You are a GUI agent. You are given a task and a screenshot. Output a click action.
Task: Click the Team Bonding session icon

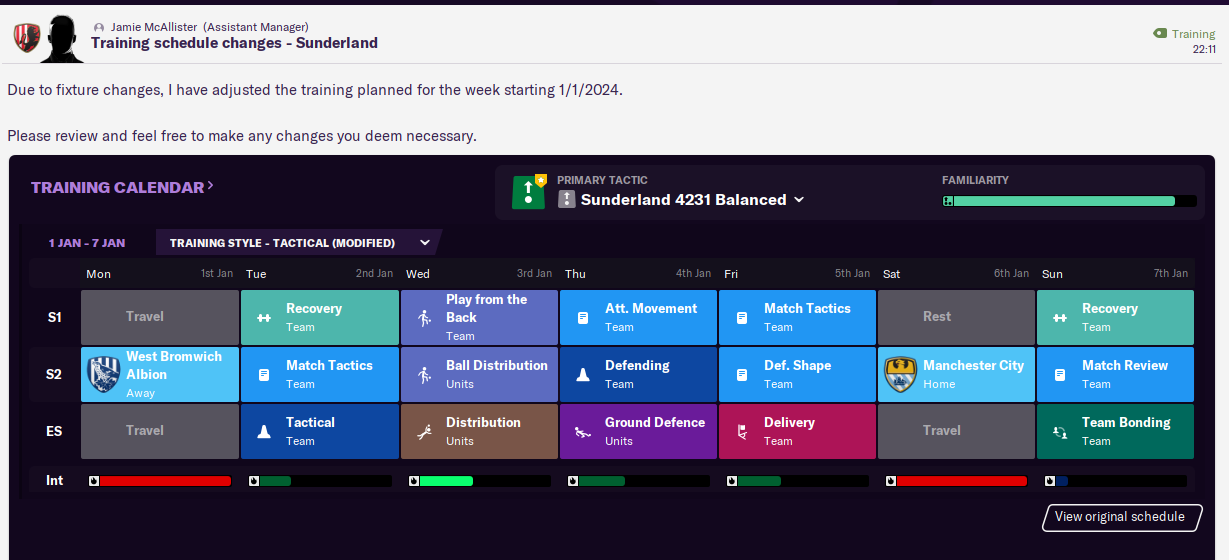[x=1061, y=431]
